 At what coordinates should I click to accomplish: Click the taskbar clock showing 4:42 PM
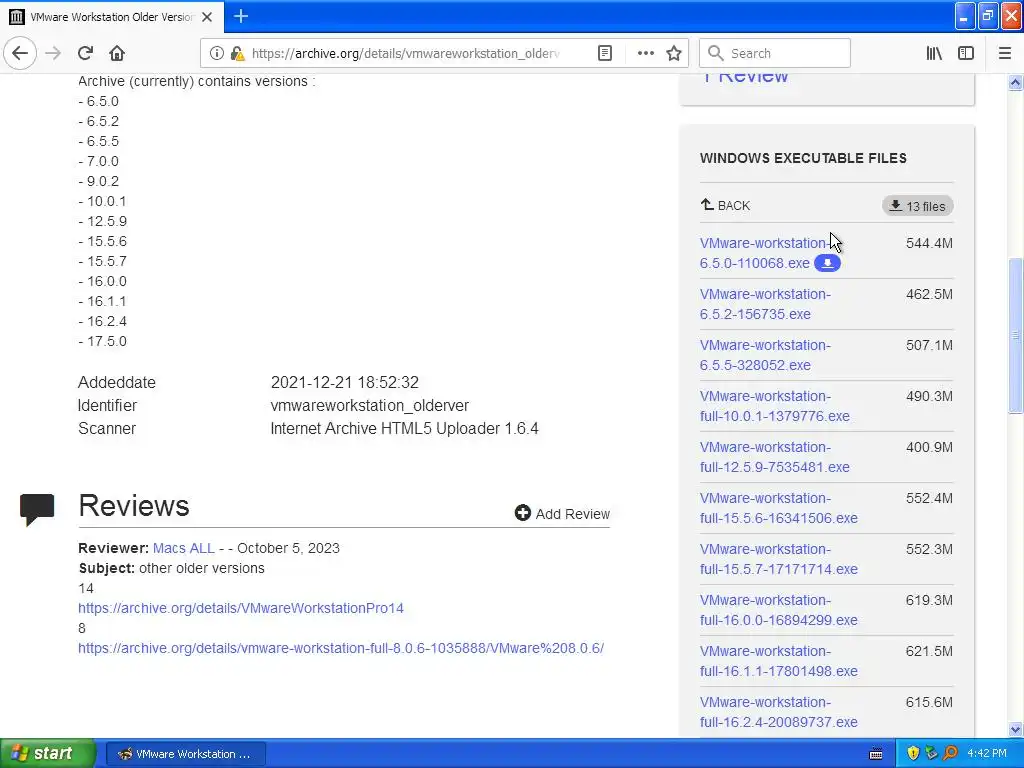coord(987,754)
